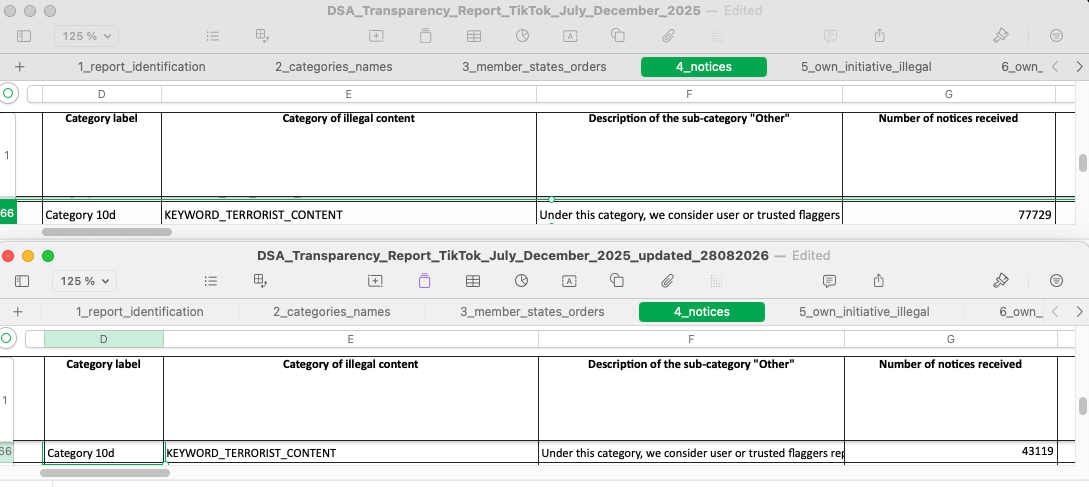Viewport: 1089px width, 487px height.
Task: Click horizontal scrollbar in updated_28082026 window
Action: click(105, 473)
